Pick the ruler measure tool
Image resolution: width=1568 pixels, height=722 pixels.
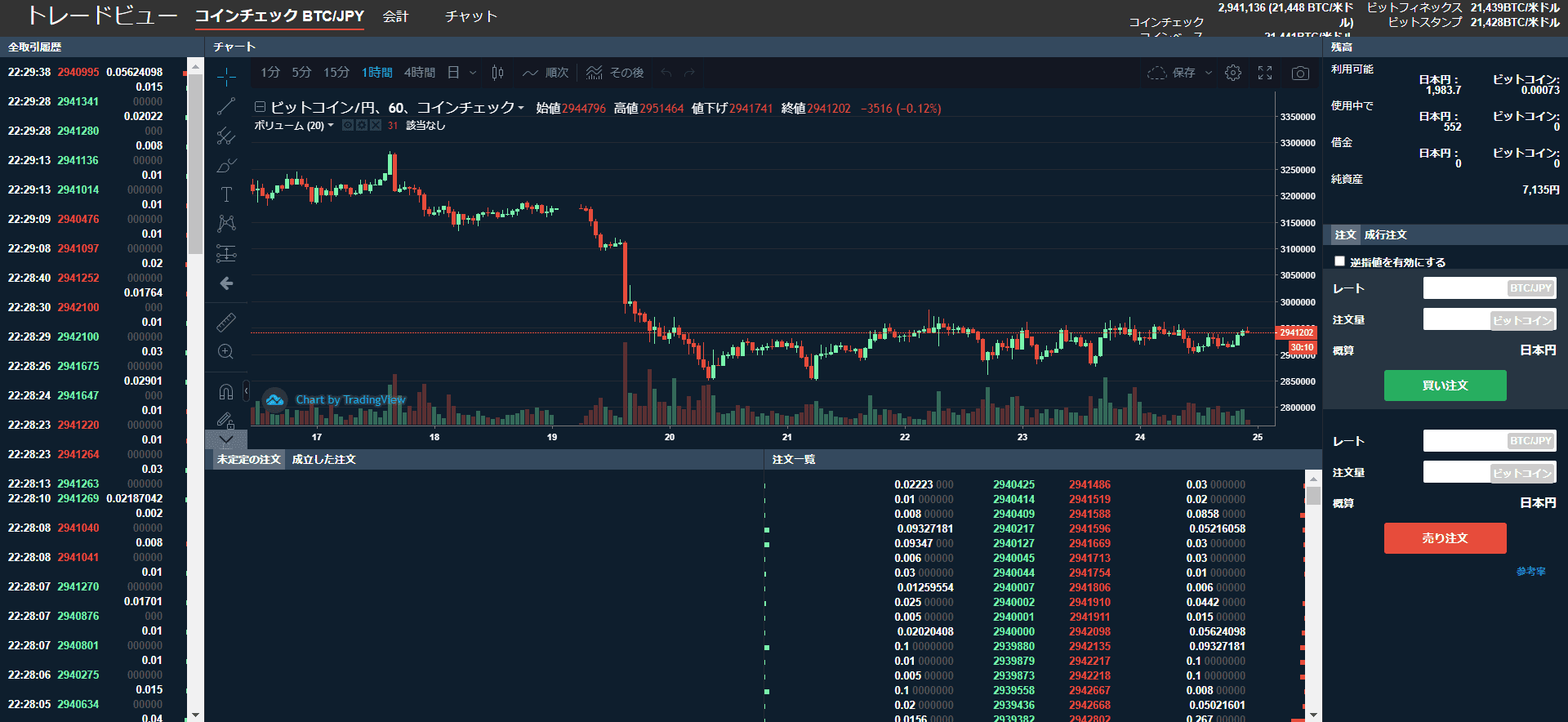226,322
